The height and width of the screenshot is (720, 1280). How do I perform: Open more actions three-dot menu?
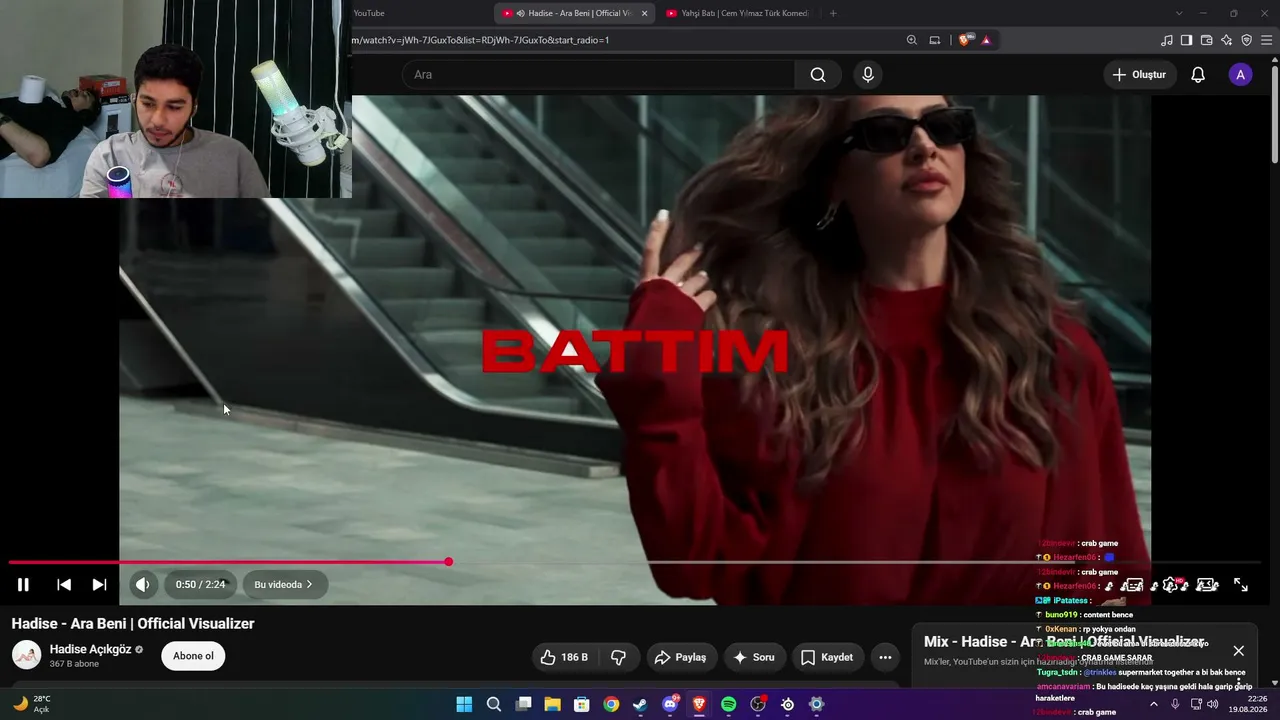point(885,657)
